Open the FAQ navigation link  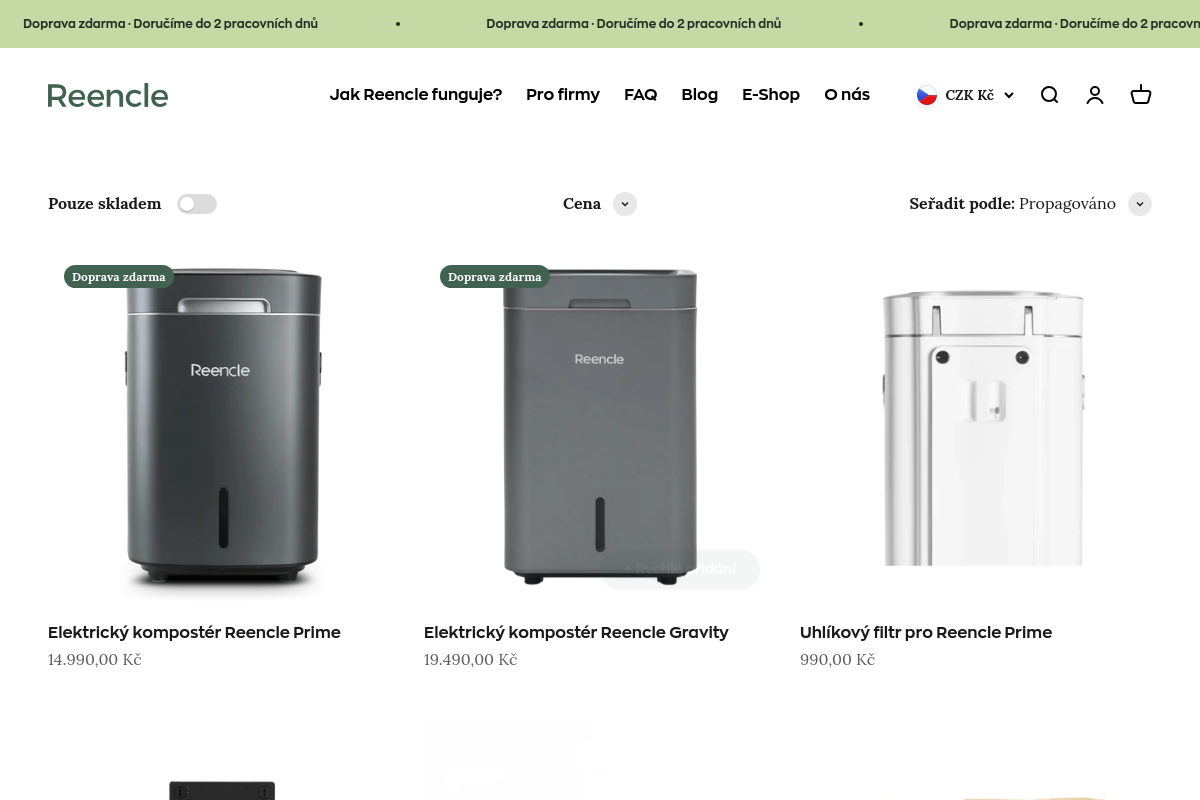click(640, 95)
